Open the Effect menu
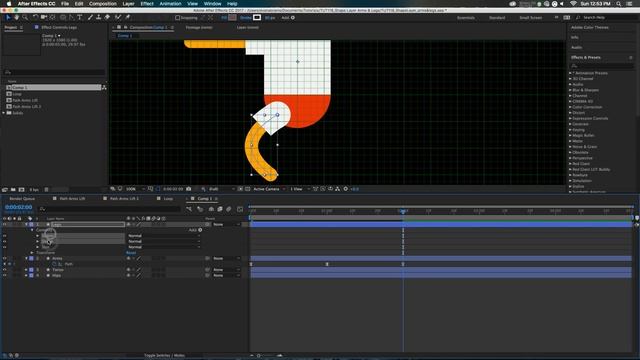640x360 pixels. pos(147,4)
